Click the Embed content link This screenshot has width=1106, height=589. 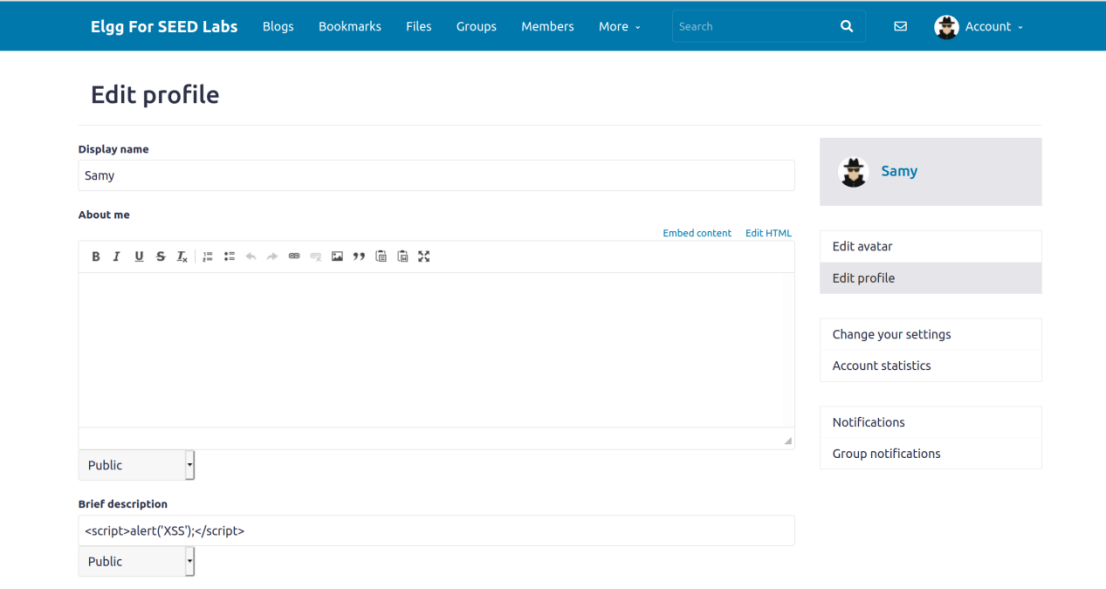697,233
